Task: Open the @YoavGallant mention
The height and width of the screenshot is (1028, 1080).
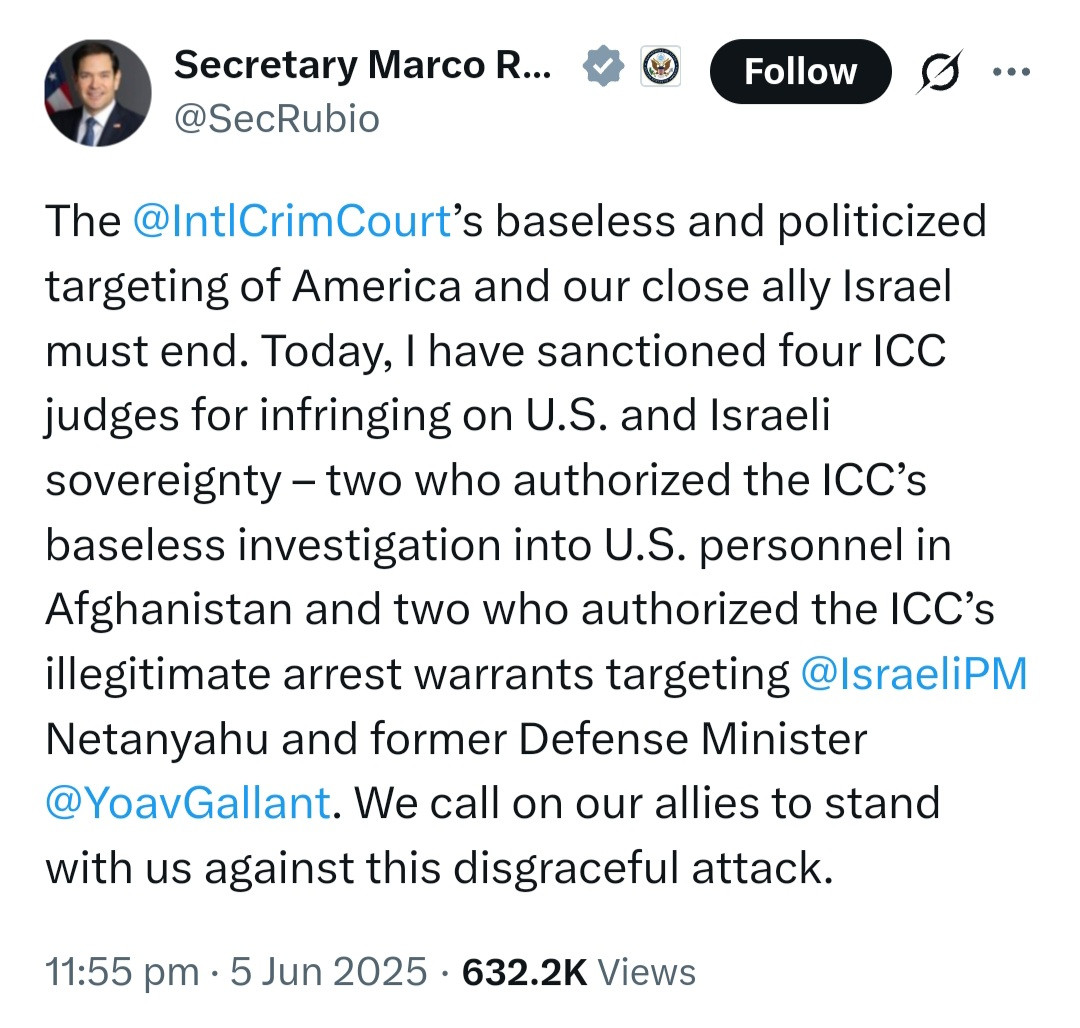Action: point(187,803)
